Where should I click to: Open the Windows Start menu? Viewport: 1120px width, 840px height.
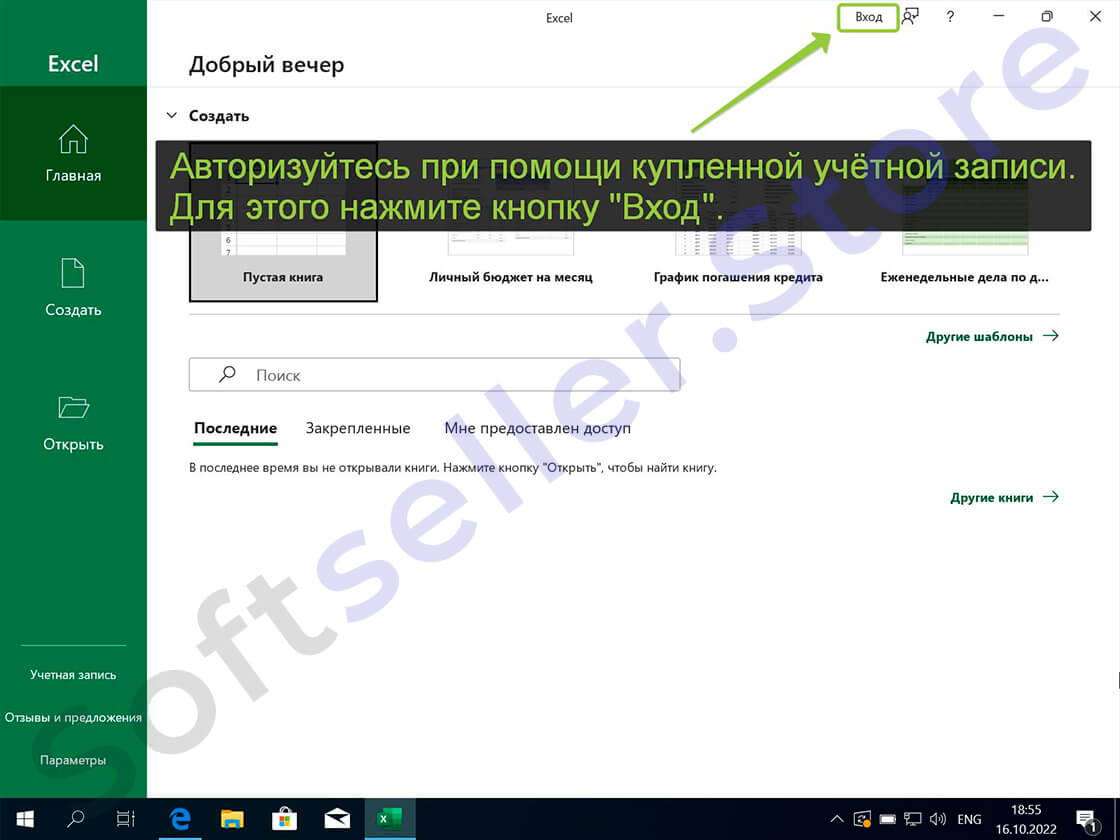(25, 819)
